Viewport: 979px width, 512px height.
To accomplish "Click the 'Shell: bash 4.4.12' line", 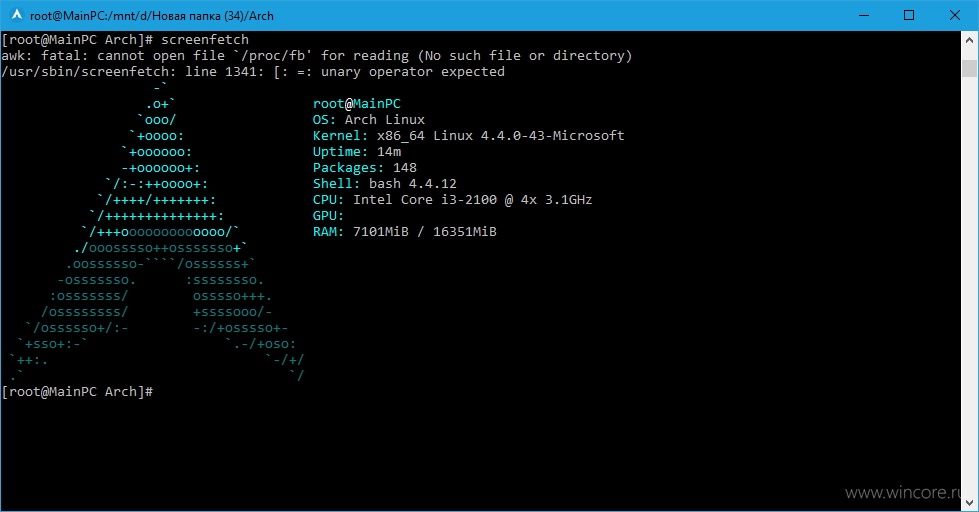I will pos(385,184).
